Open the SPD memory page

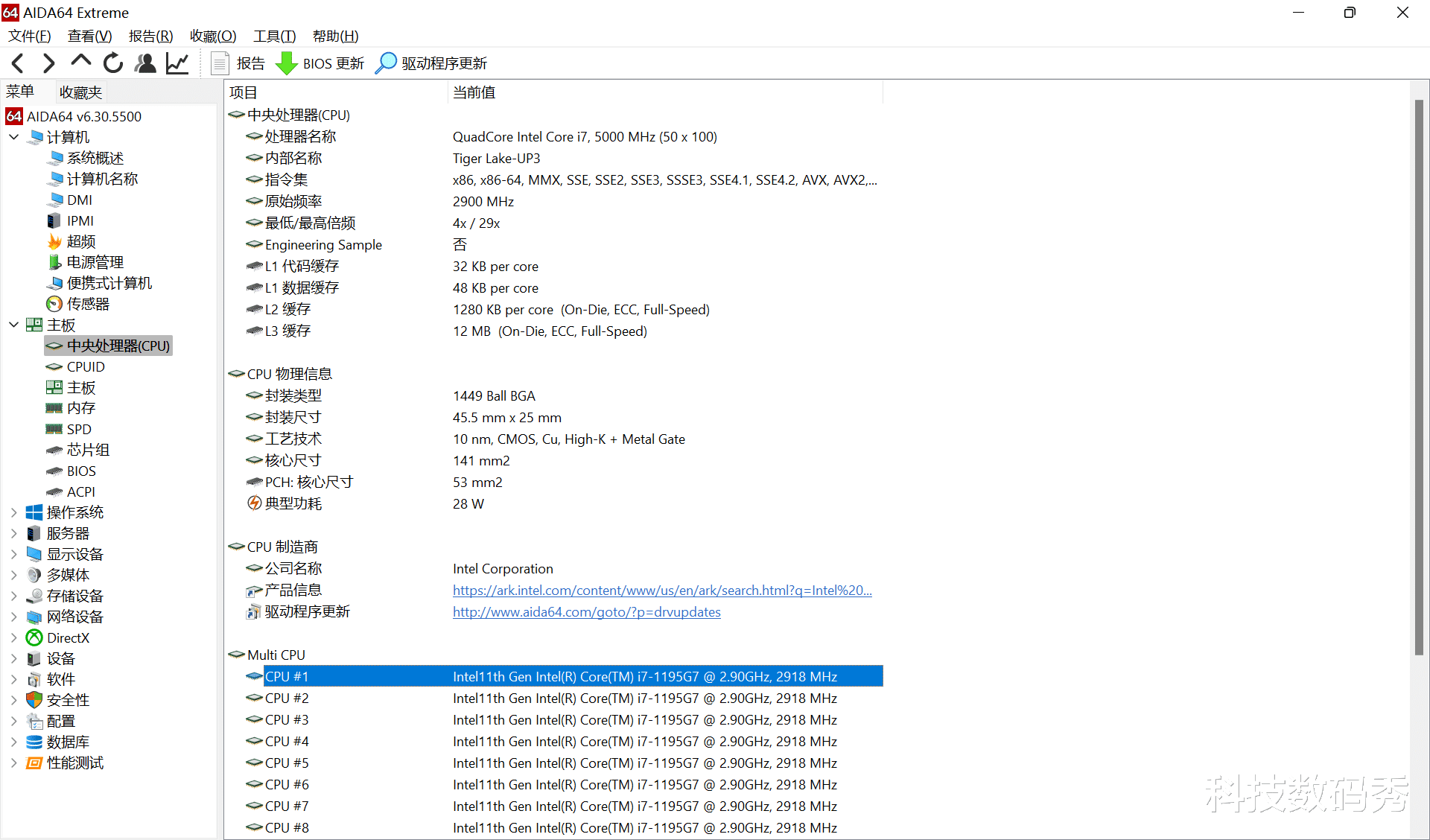78,428
